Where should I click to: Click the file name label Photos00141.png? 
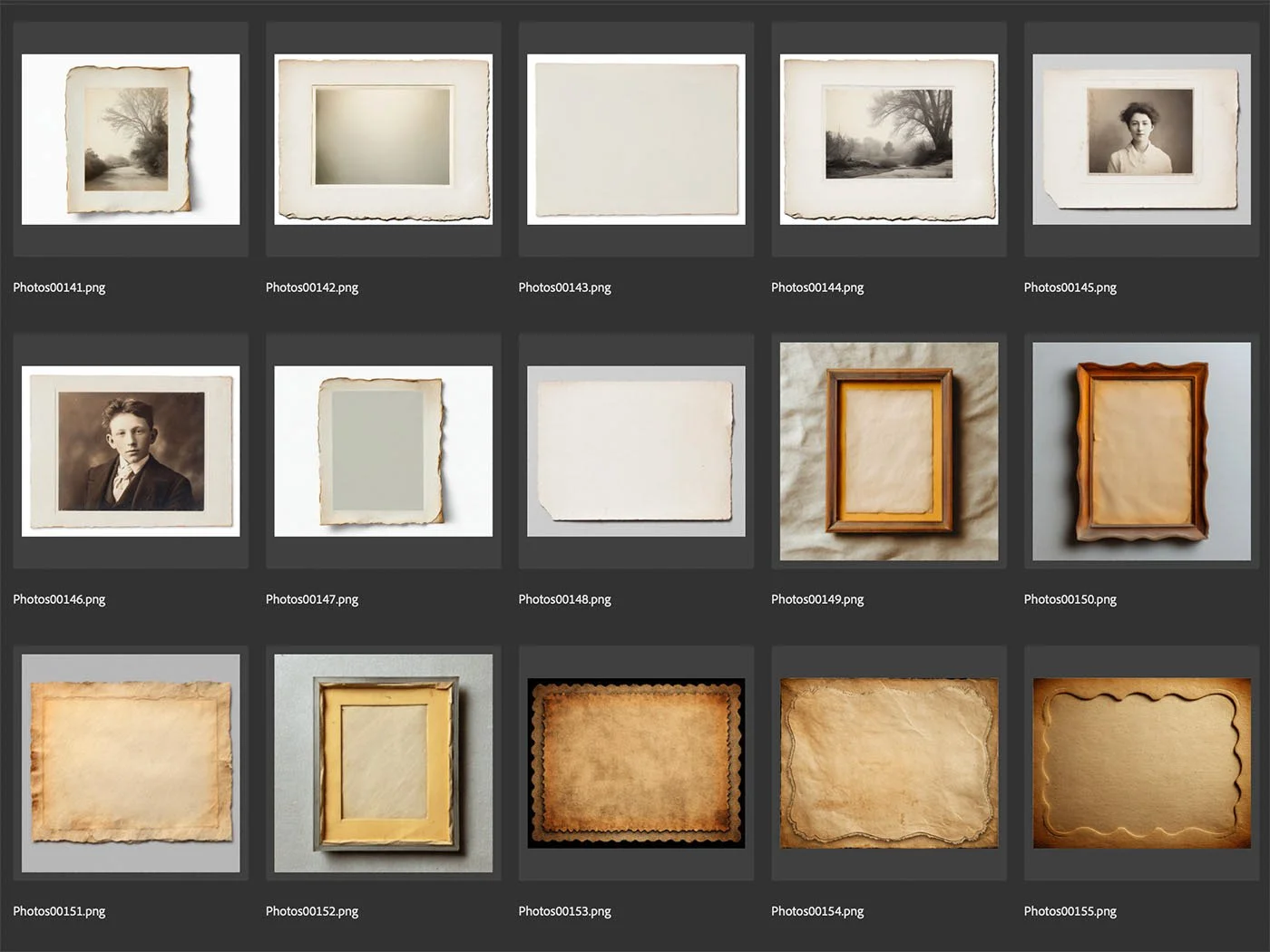pos(59,287)
